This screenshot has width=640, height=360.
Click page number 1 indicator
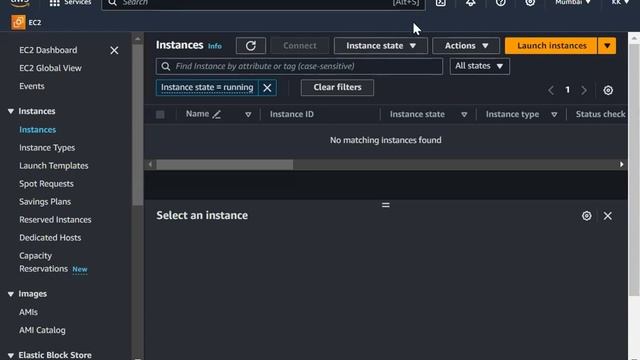pyautogui.click(x=567, y=90)
